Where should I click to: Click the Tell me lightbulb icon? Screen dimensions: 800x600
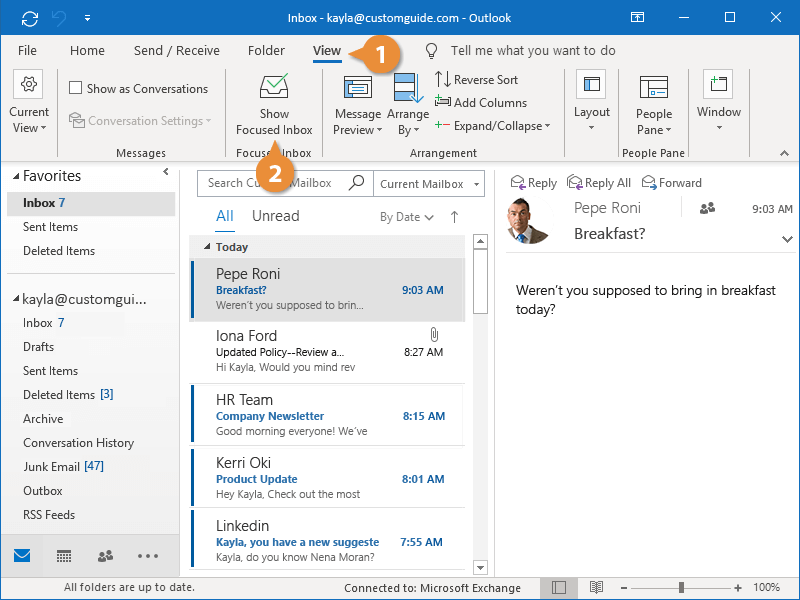432,51
